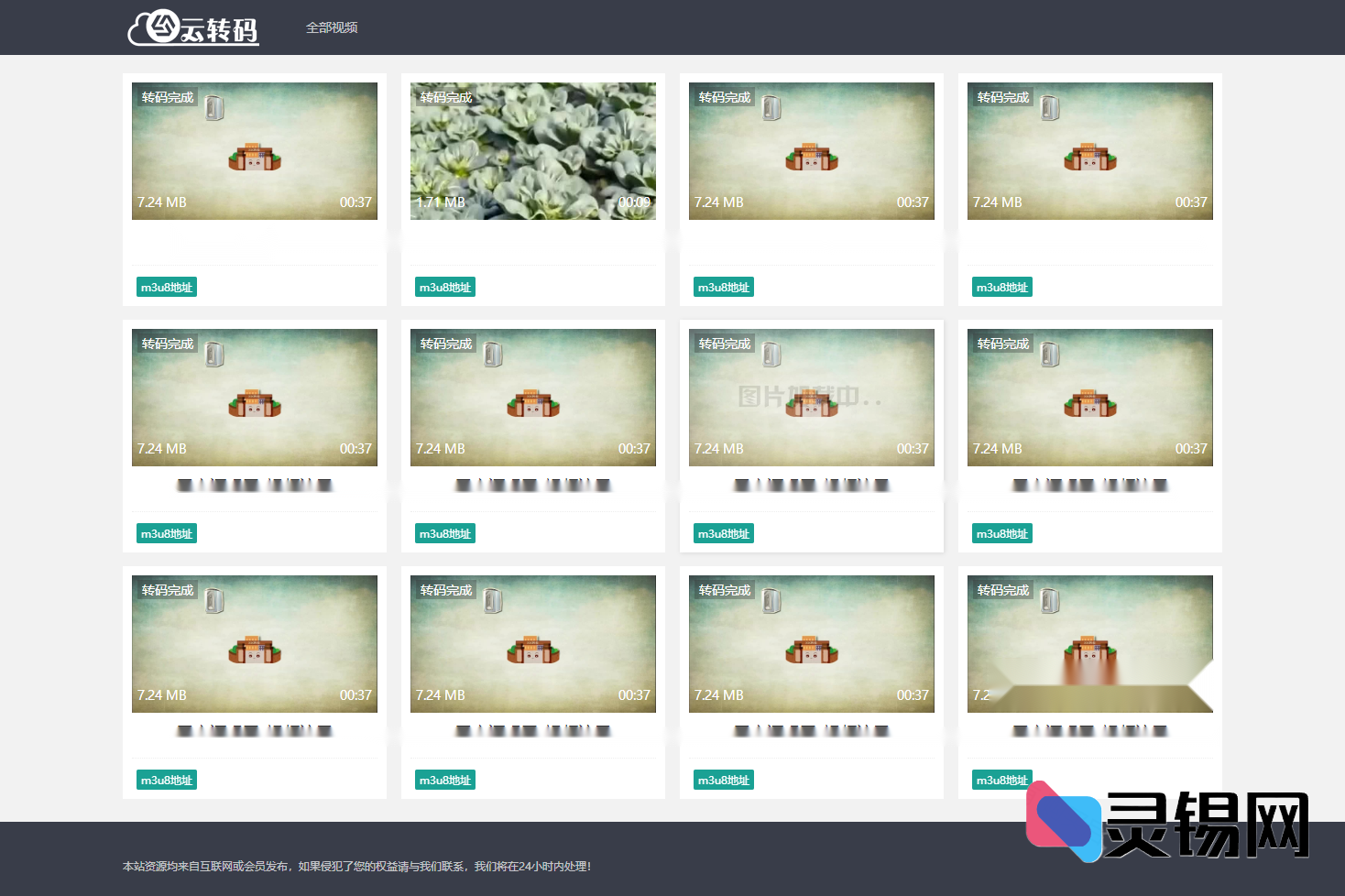This screenshot has height=896, width=1345.
Task: Click the footer copyright notice text
Action: pyautogui.click(x=356, y=866)
